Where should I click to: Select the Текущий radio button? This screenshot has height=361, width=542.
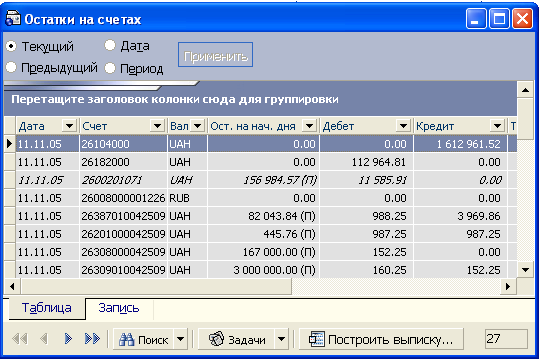coord(11,46)
